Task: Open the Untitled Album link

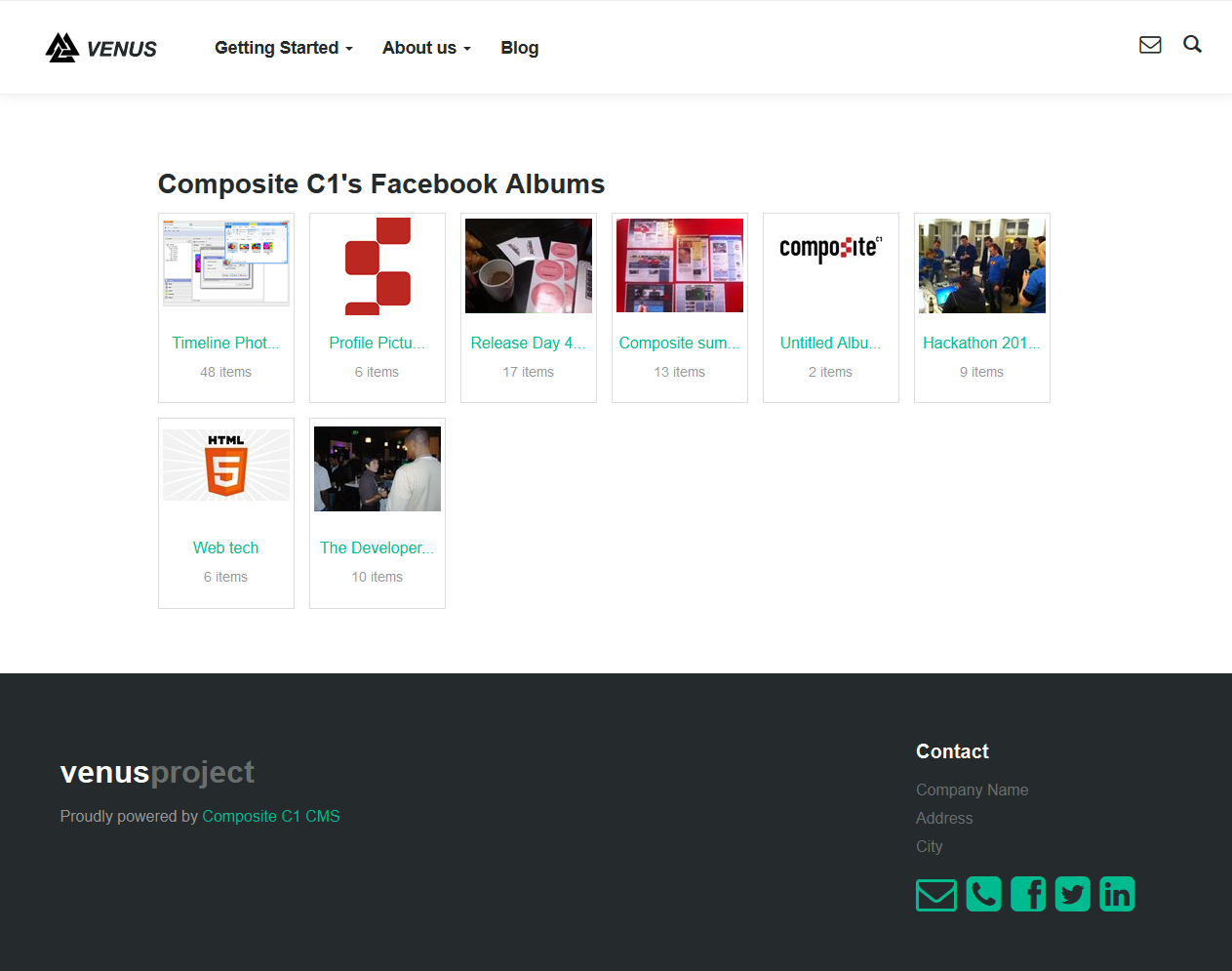Action: coord(830,343)
